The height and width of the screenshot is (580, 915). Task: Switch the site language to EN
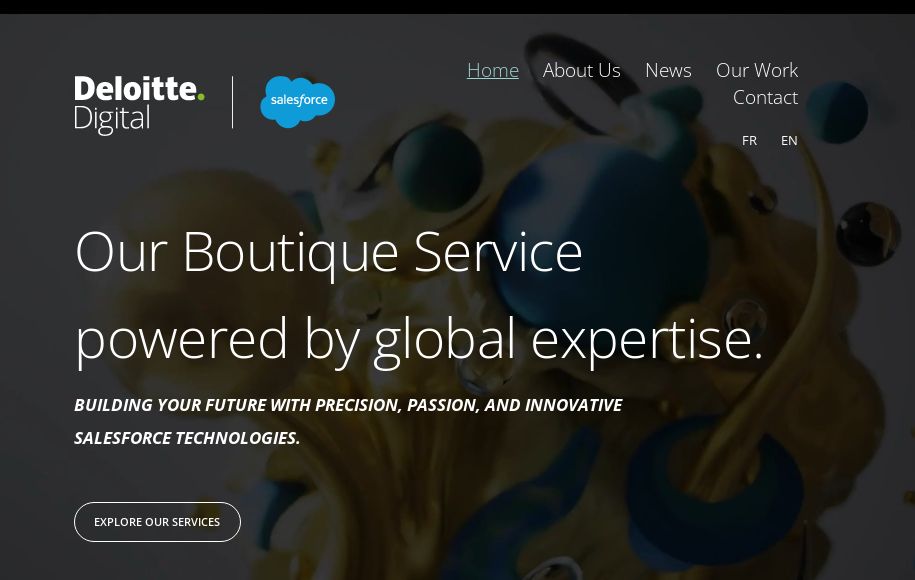click(789, 140)
